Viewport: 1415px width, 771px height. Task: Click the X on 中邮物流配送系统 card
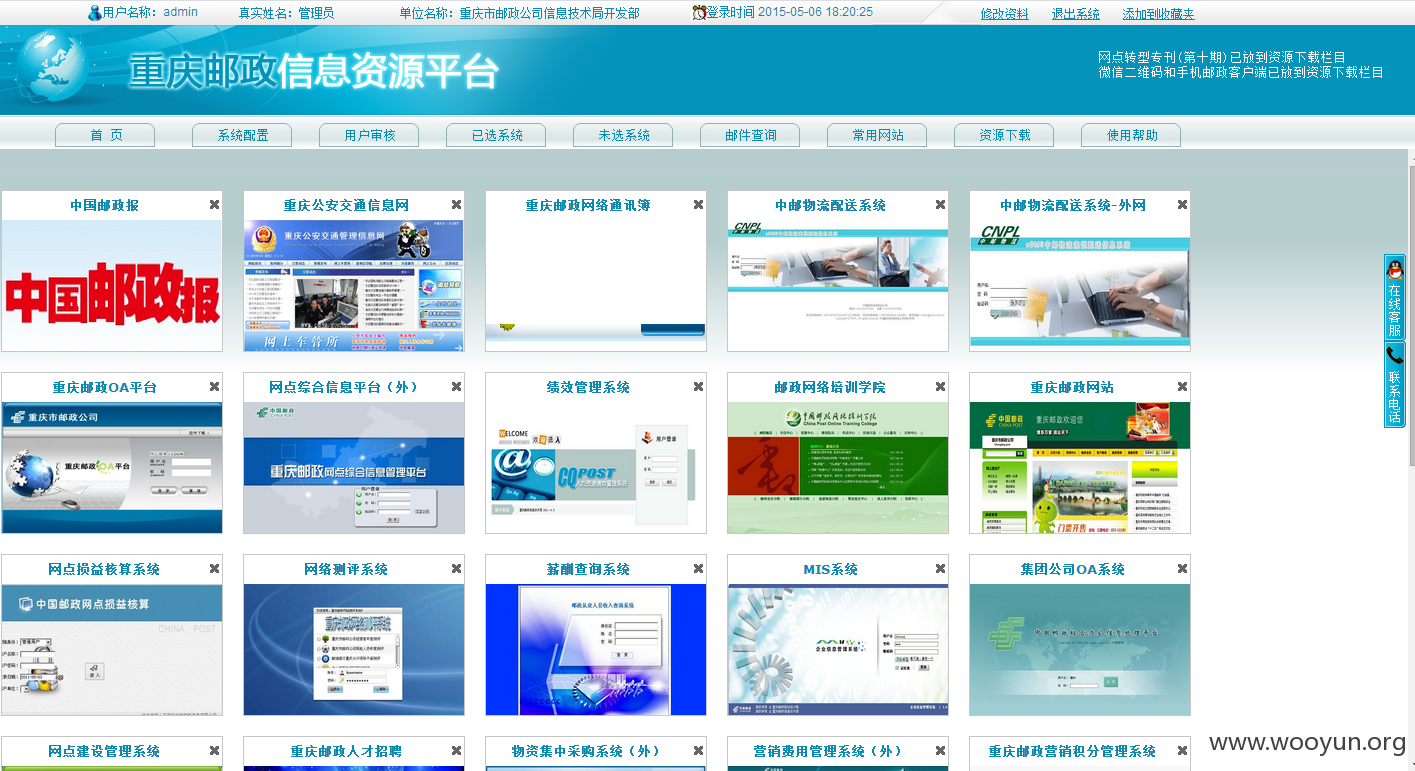pos(940,204)
